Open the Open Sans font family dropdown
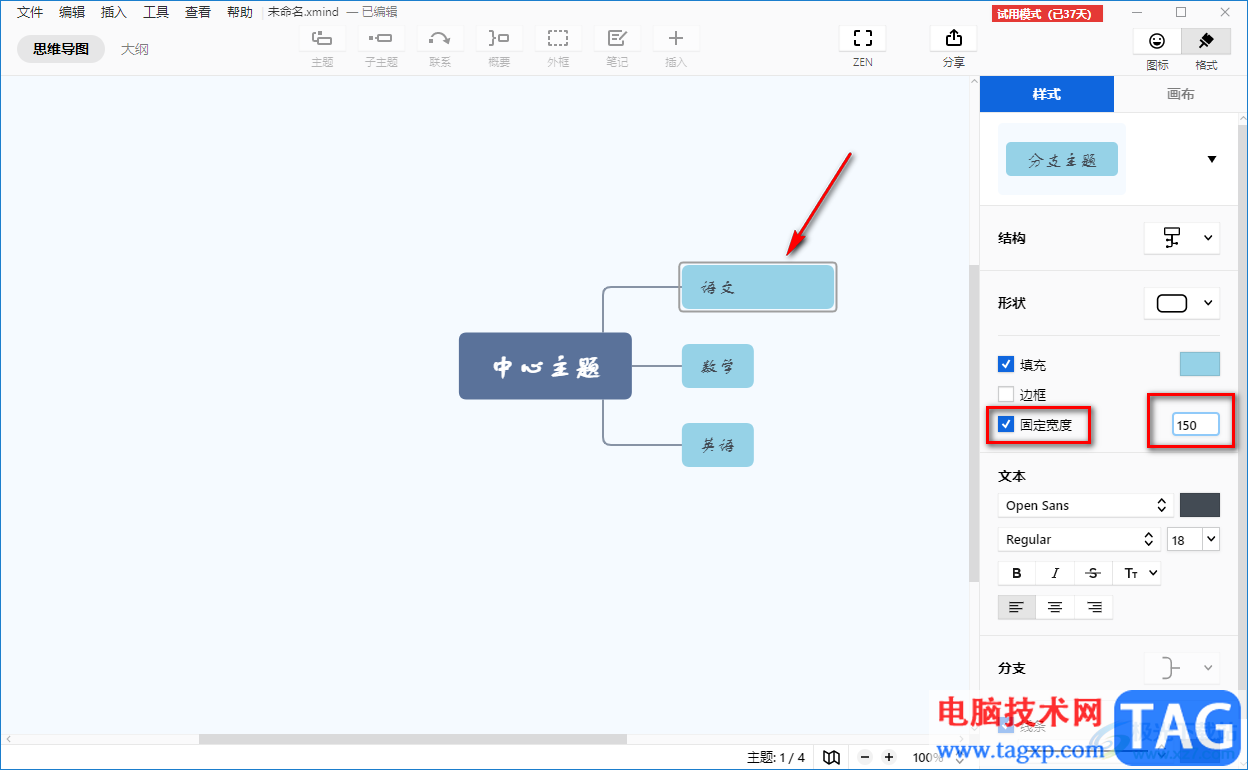Viewport: 1248px width, 770px height. tap(1085, 505)
